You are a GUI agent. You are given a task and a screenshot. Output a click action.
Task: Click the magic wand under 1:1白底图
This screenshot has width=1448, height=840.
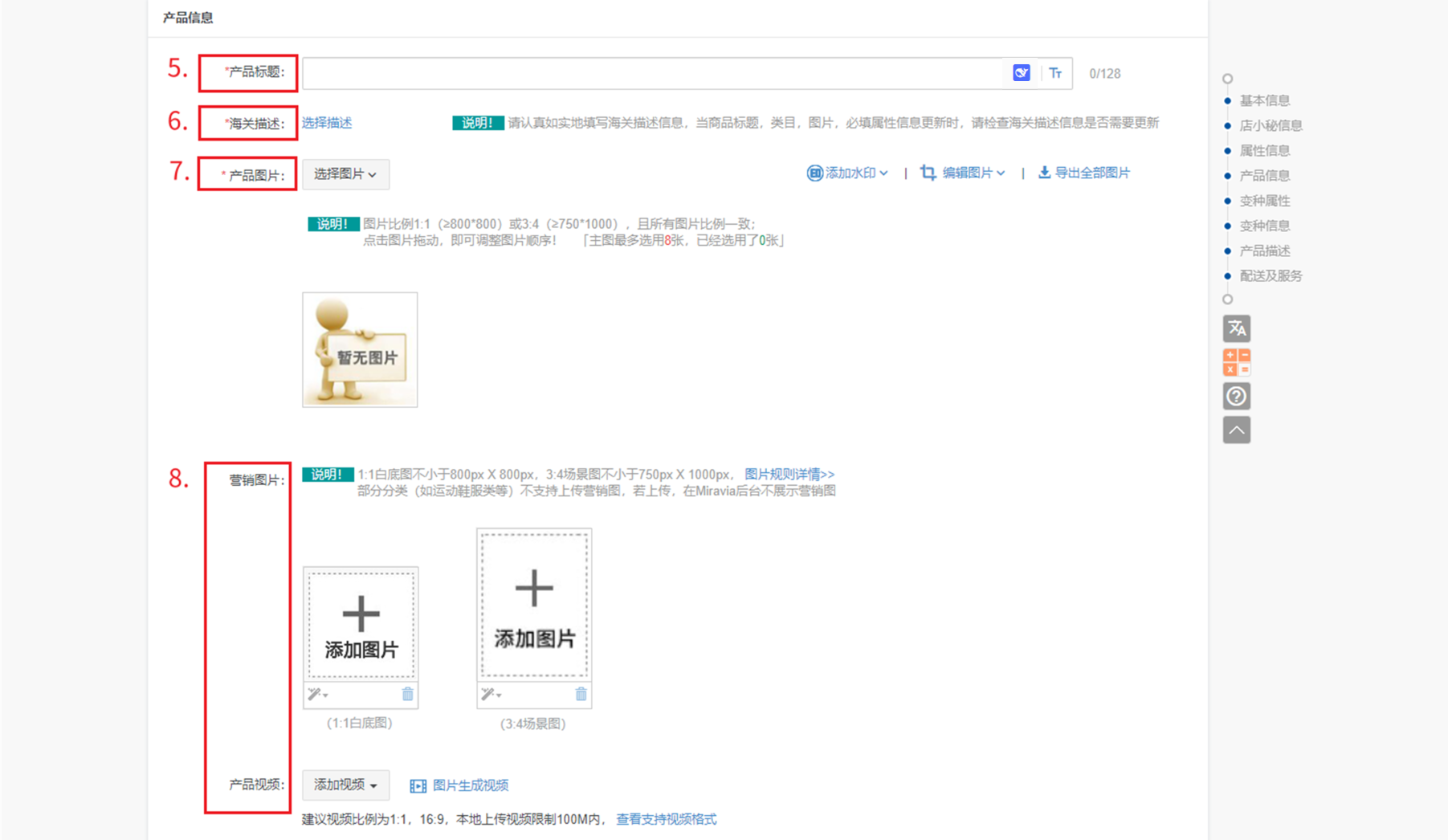(314, 694)
